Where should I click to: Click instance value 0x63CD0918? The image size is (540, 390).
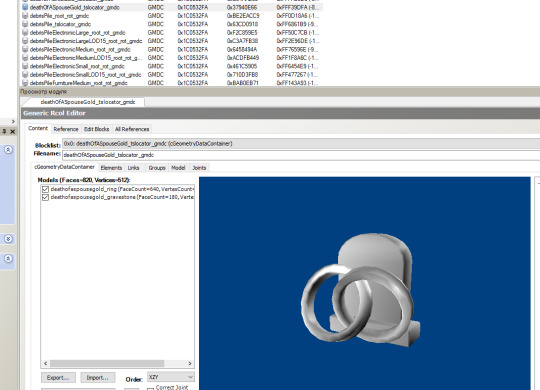[242, 24]
